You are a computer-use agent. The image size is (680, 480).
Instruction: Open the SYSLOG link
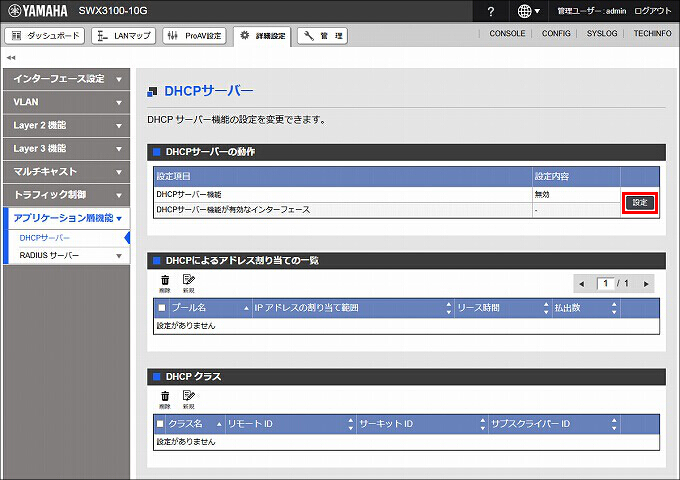point(602,33)
